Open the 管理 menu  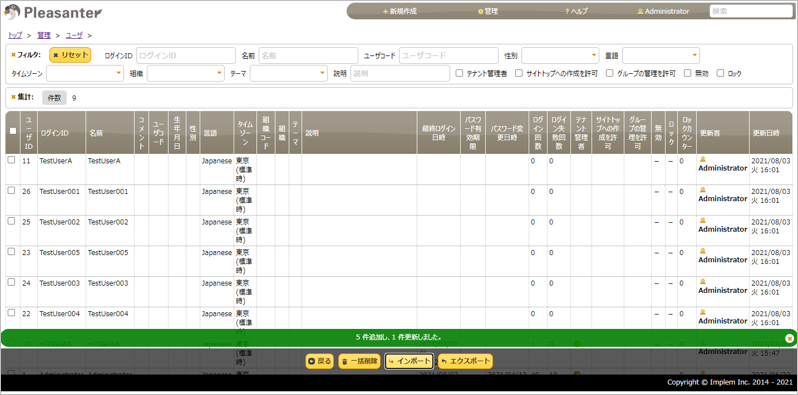pos(488,11)
